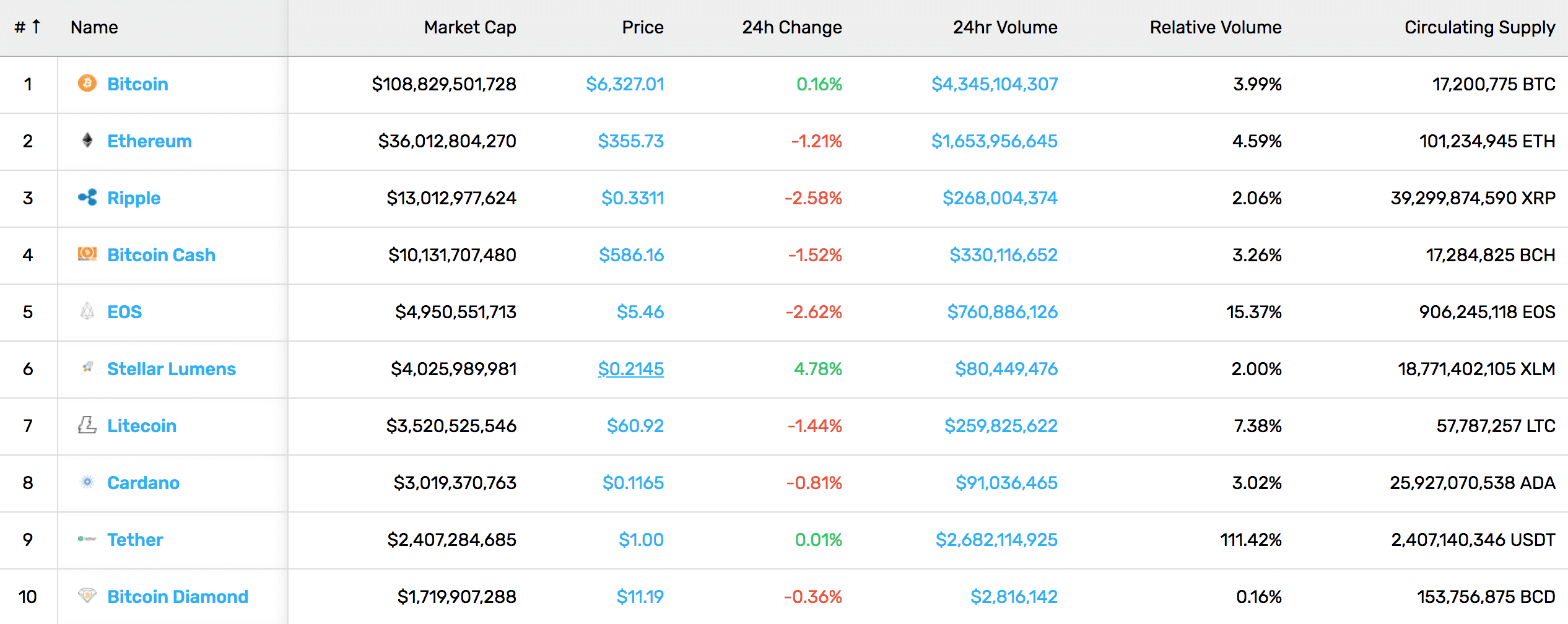This screenshot has height=624, width=1568.
Task: Click the Ethereum diamond logo icon
Action: pos(87,141)
